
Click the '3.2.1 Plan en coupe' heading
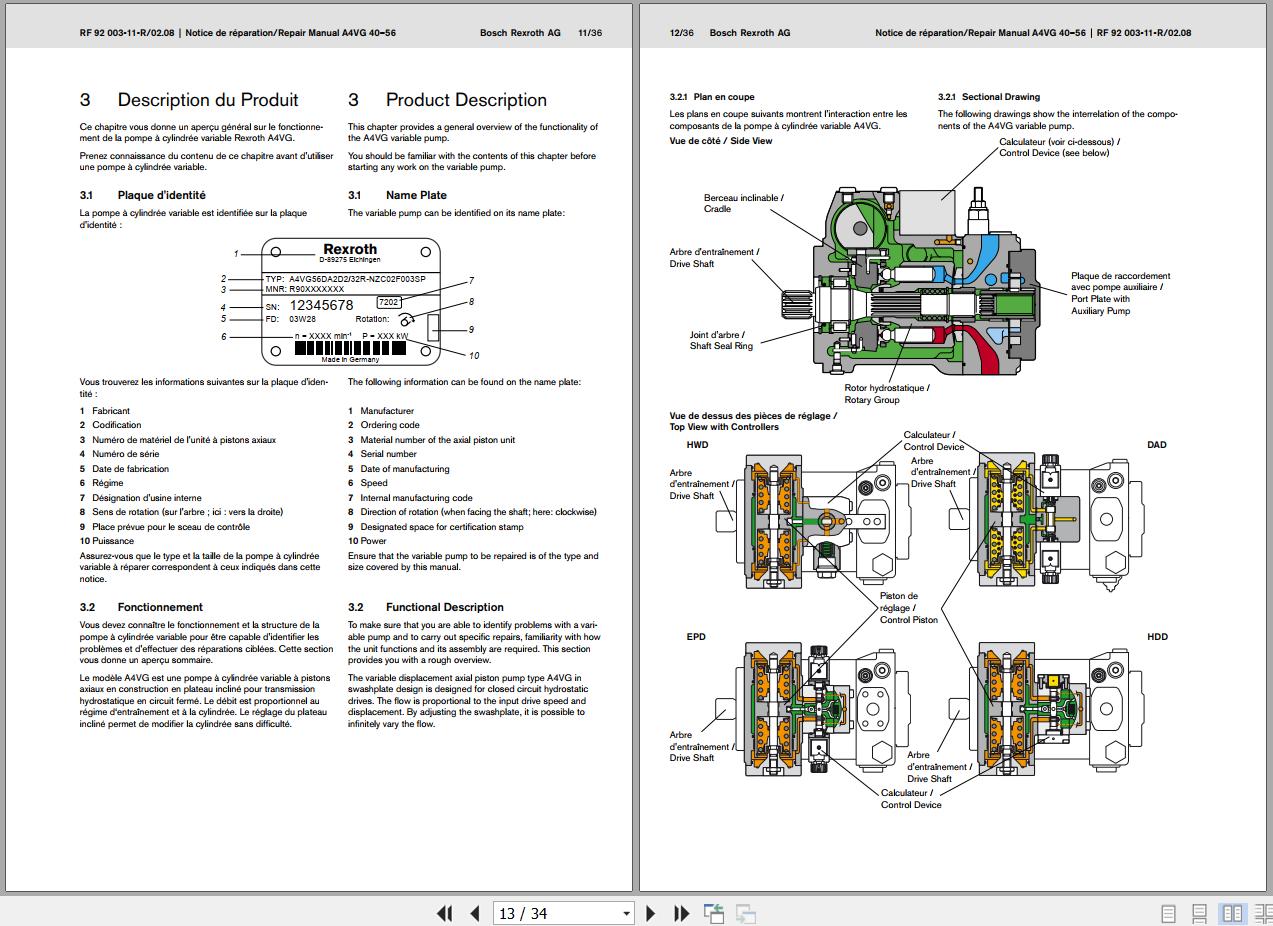click(x=712, y=97)
